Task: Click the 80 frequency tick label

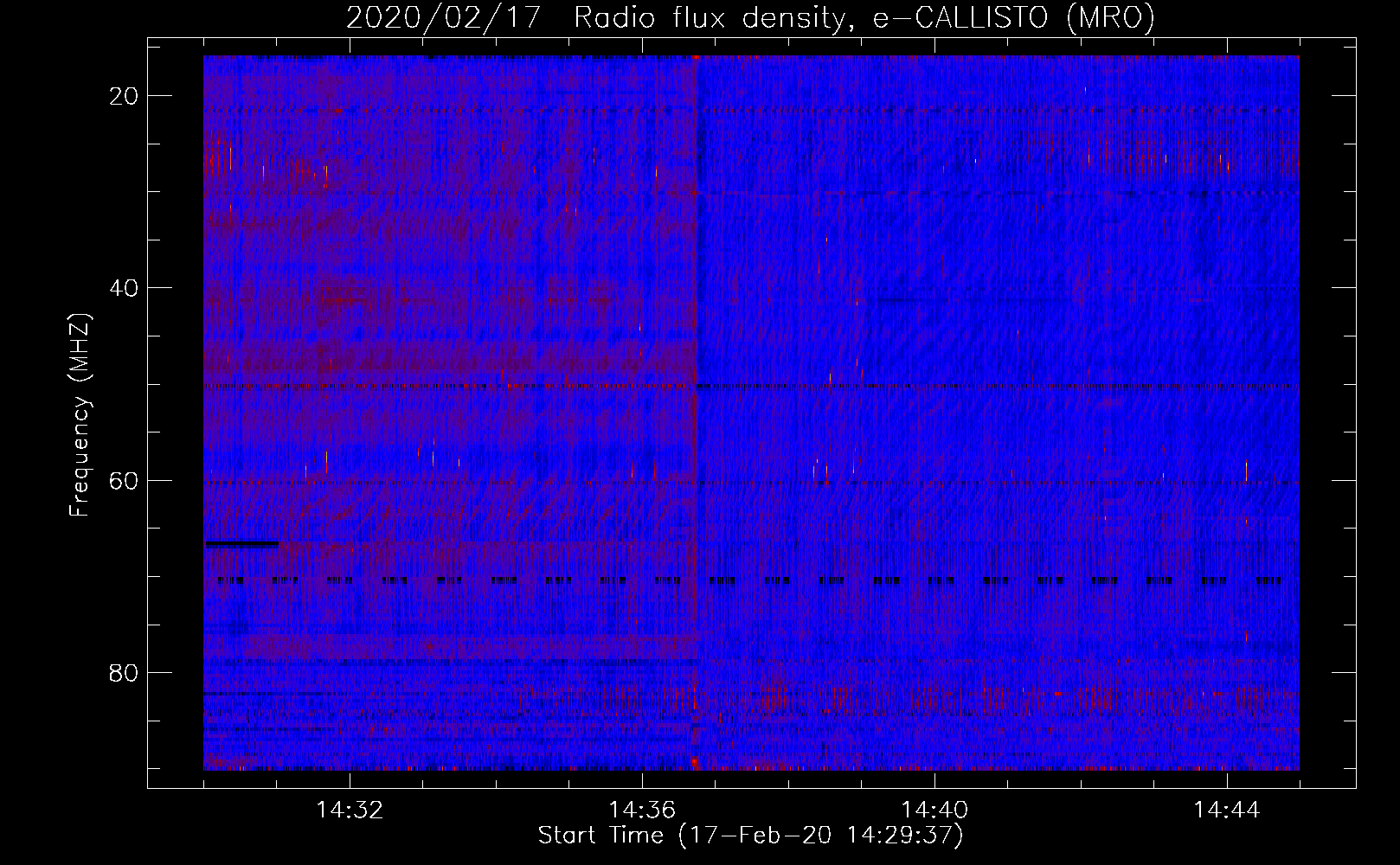Action: point(125,672)
